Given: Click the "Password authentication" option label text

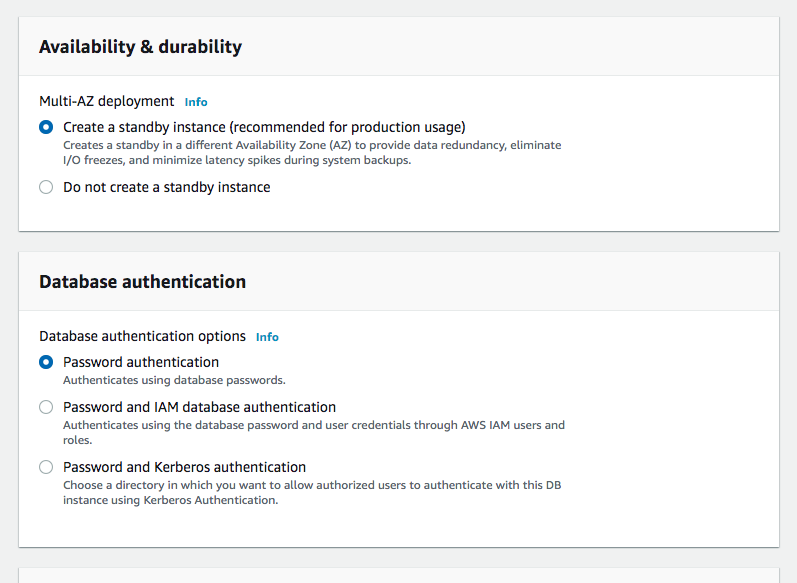Looking at the screenshot, I should coord(141,362).
